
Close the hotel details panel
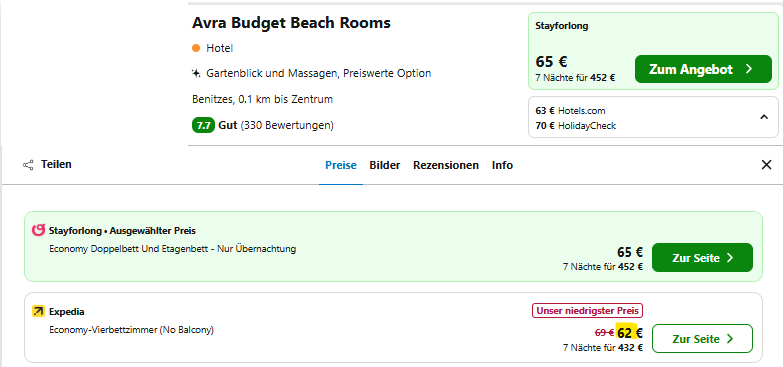click(766, 165)
